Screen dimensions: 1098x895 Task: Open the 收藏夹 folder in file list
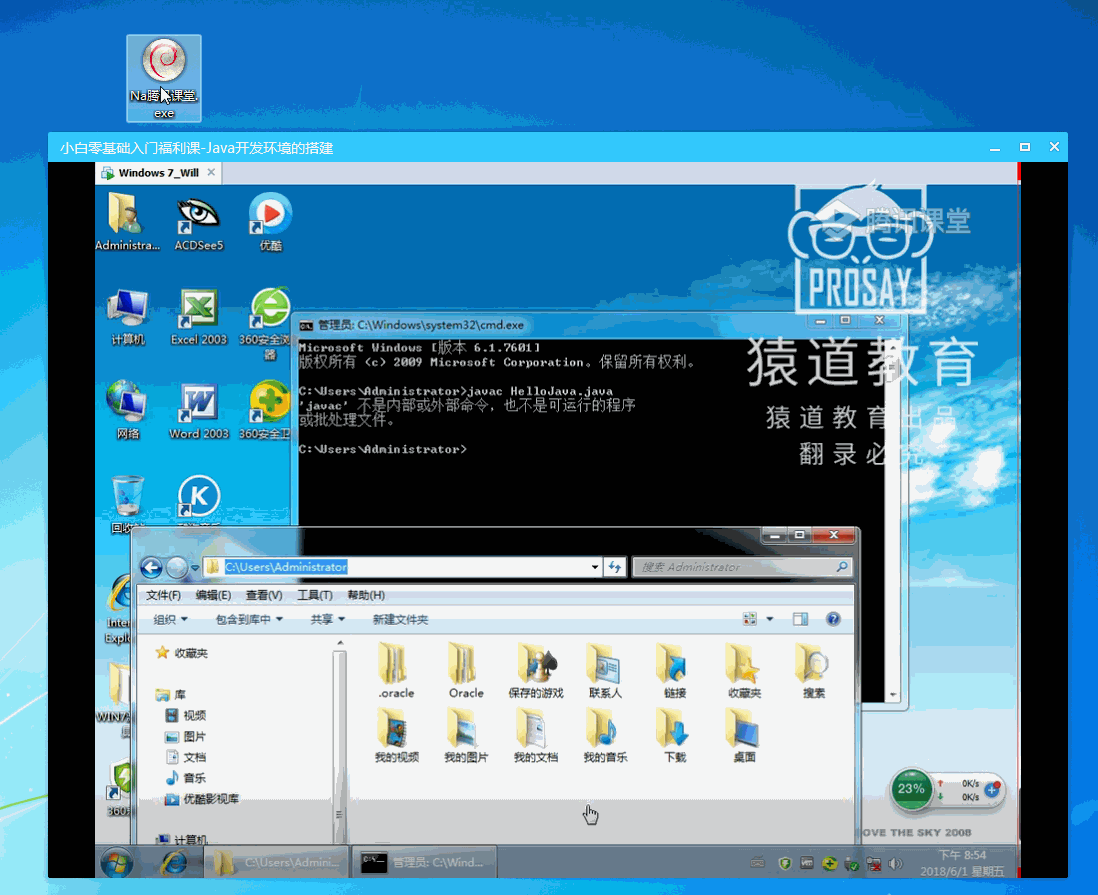744,670
